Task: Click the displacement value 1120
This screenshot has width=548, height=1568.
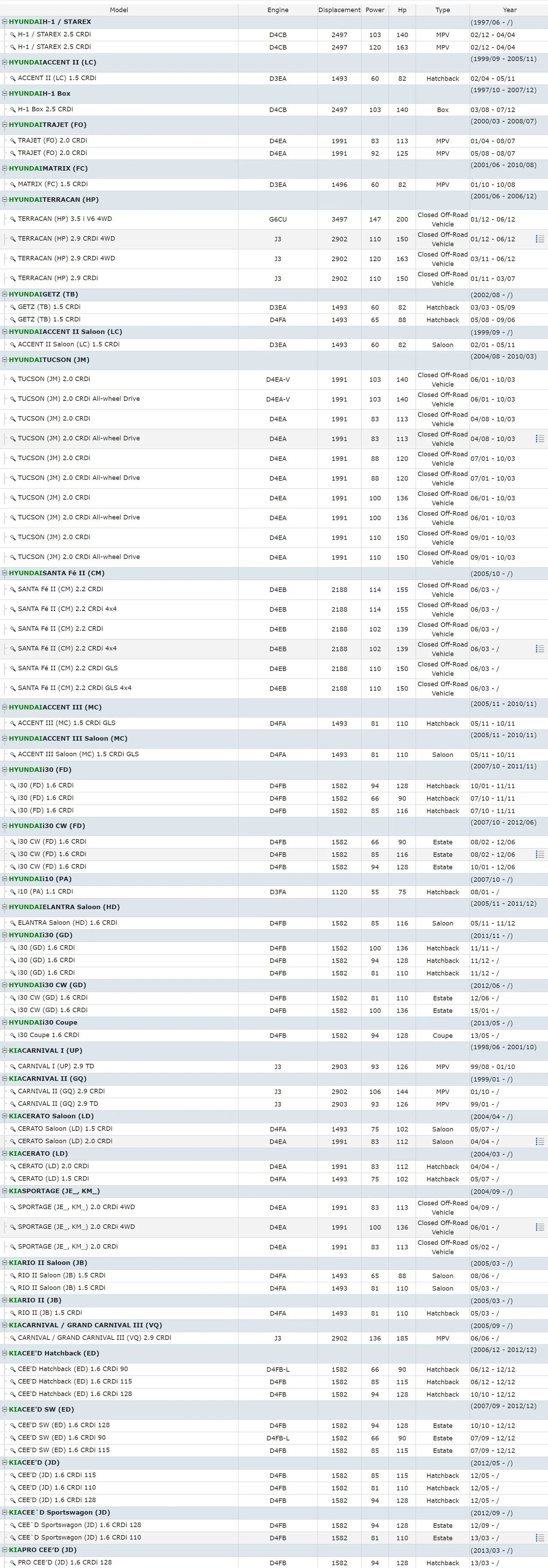Action: click(x=339, y=892)
